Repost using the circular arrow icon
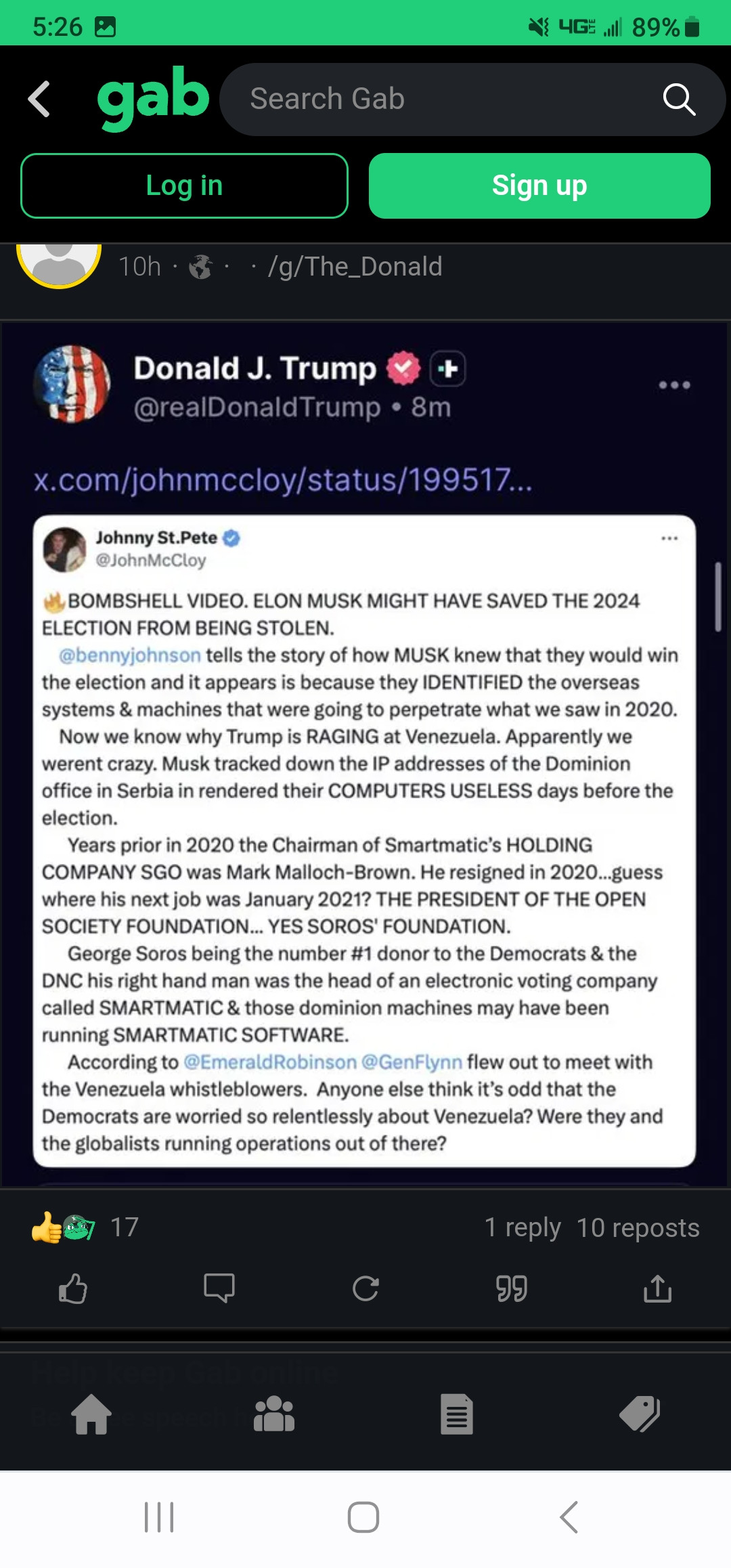 (365, 1288)
